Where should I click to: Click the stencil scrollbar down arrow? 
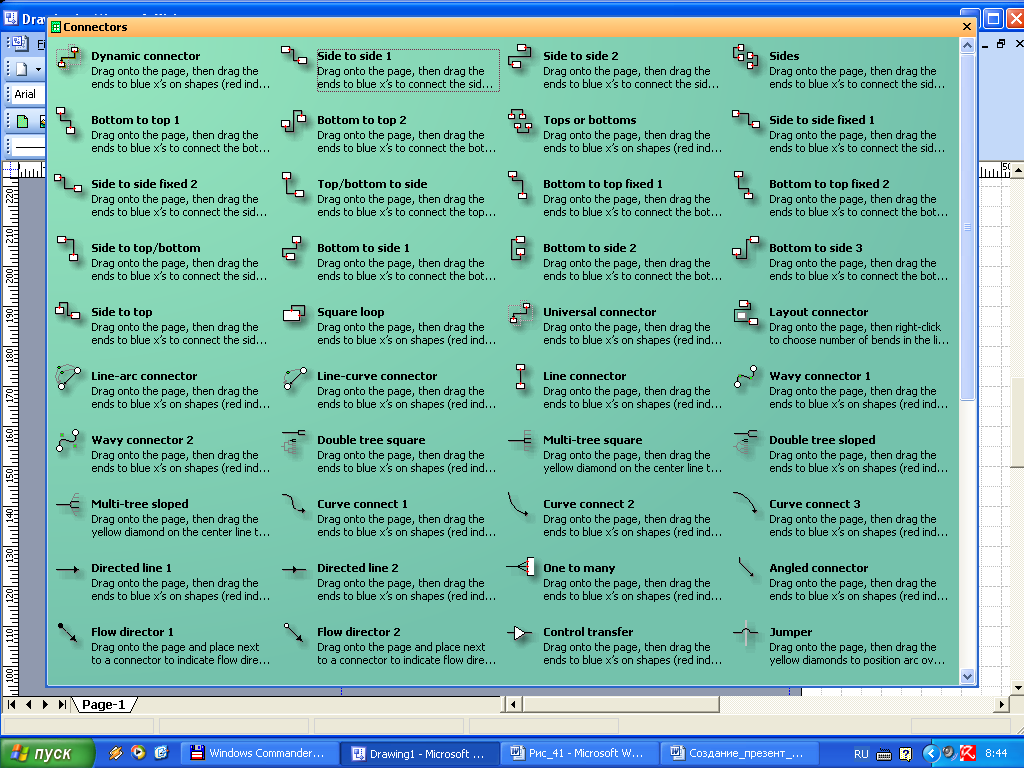click(967, 677)
